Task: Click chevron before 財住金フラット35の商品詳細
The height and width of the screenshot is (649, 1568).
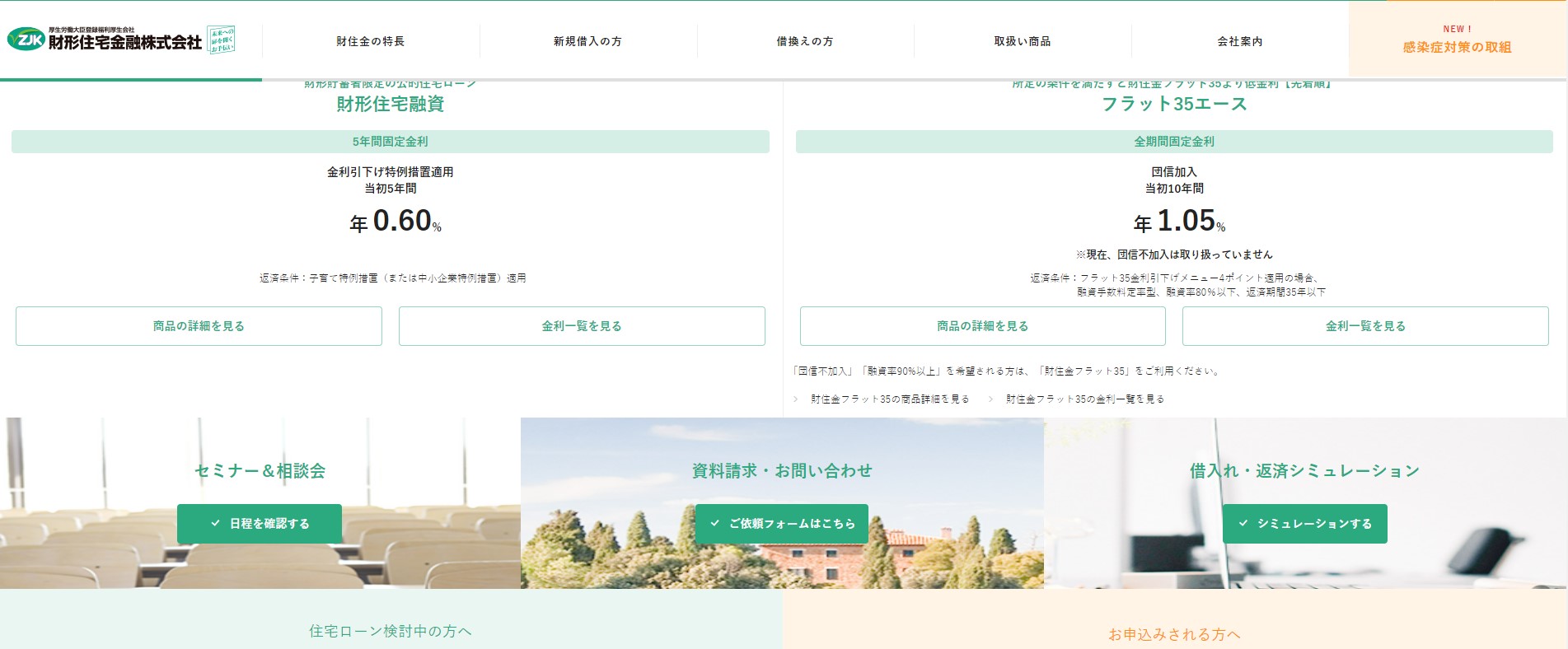Action: click(x=796, y=399)
